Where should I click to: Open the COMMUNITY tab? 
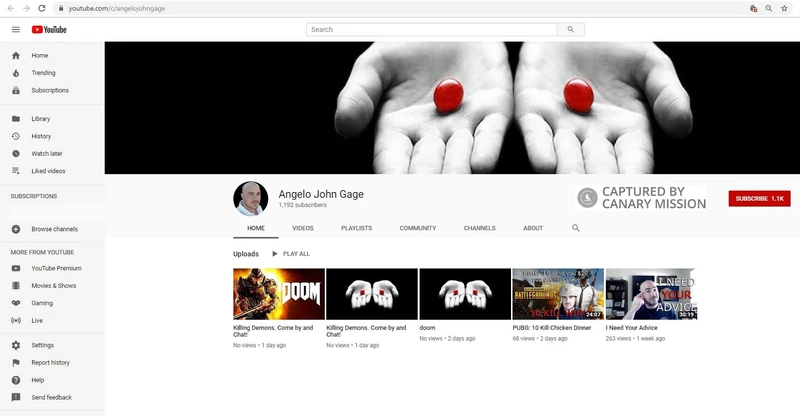(418, 228)
